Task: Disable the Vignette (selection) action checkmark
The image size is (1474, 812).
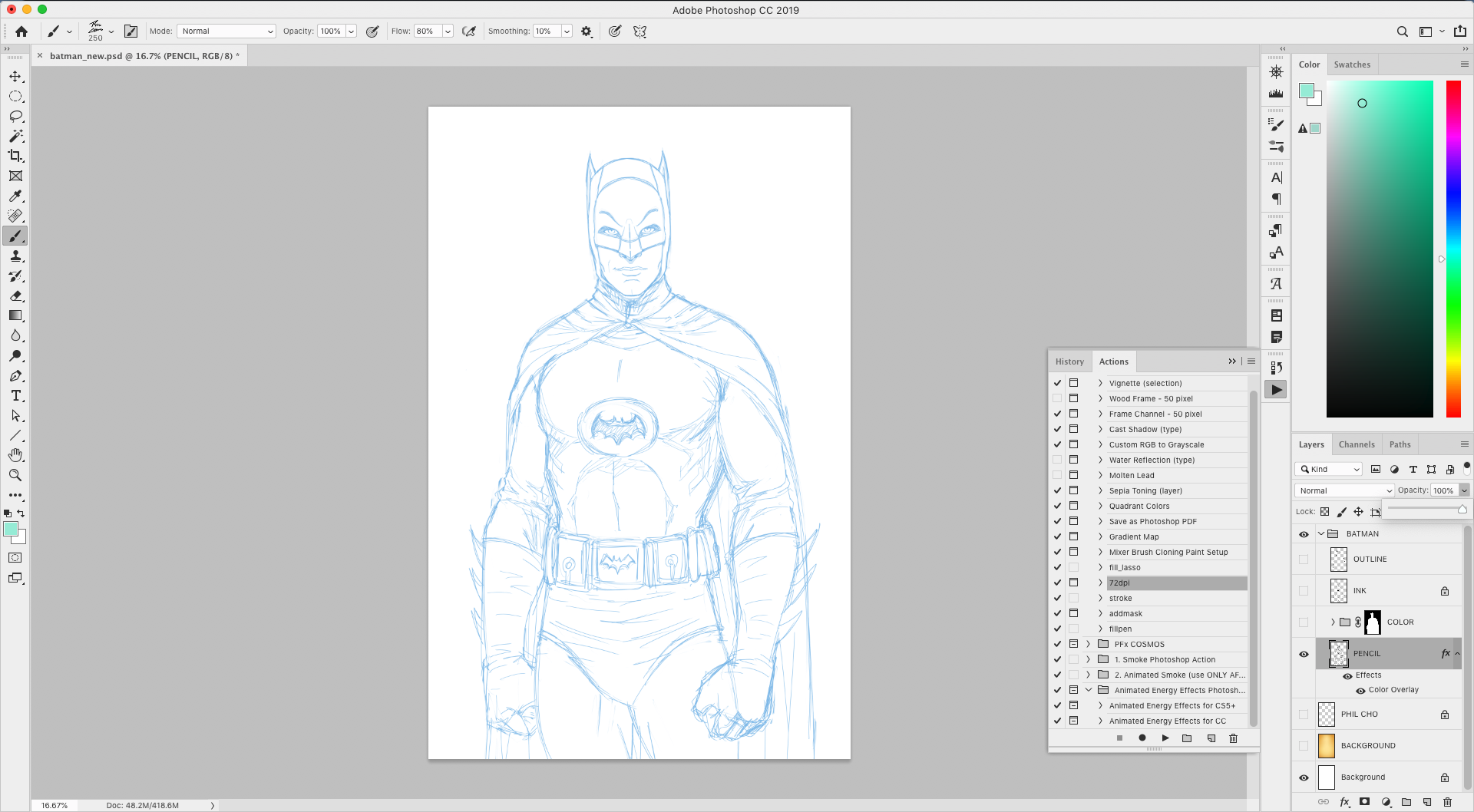Action: point(1057,383)
